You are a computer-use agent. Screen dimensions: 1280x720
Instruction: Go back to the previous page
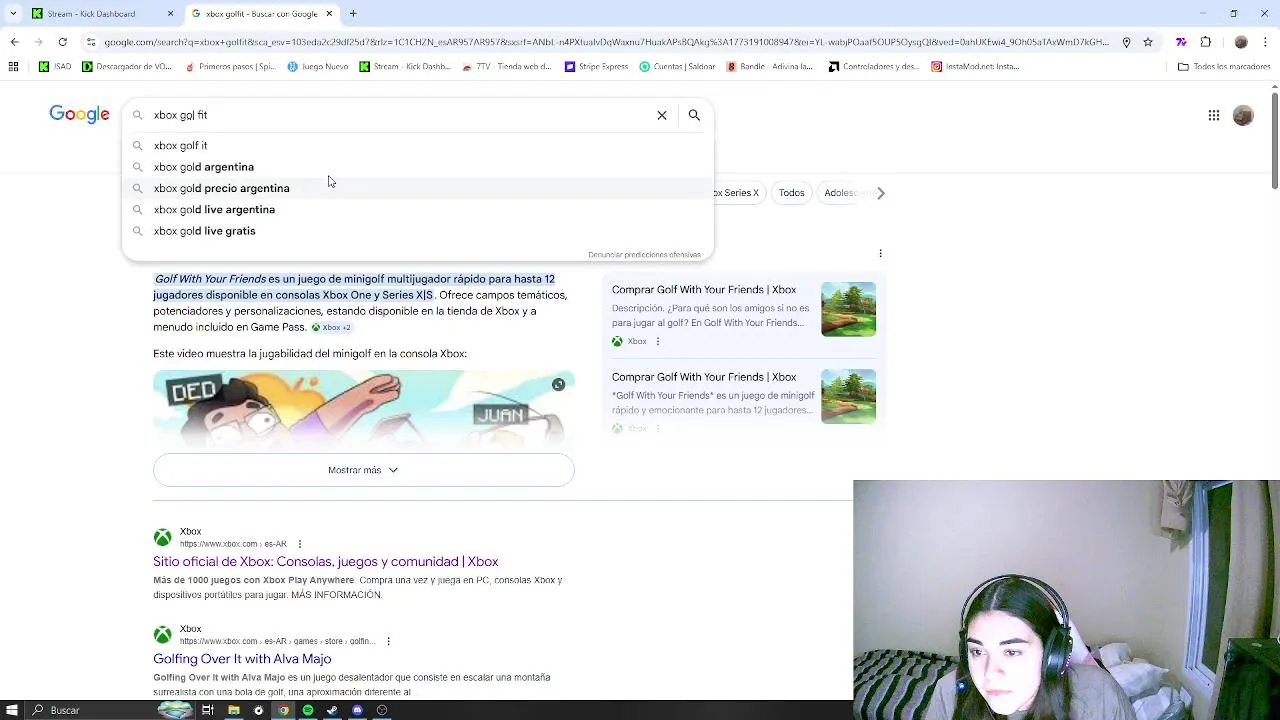click(x=14, y=42)
